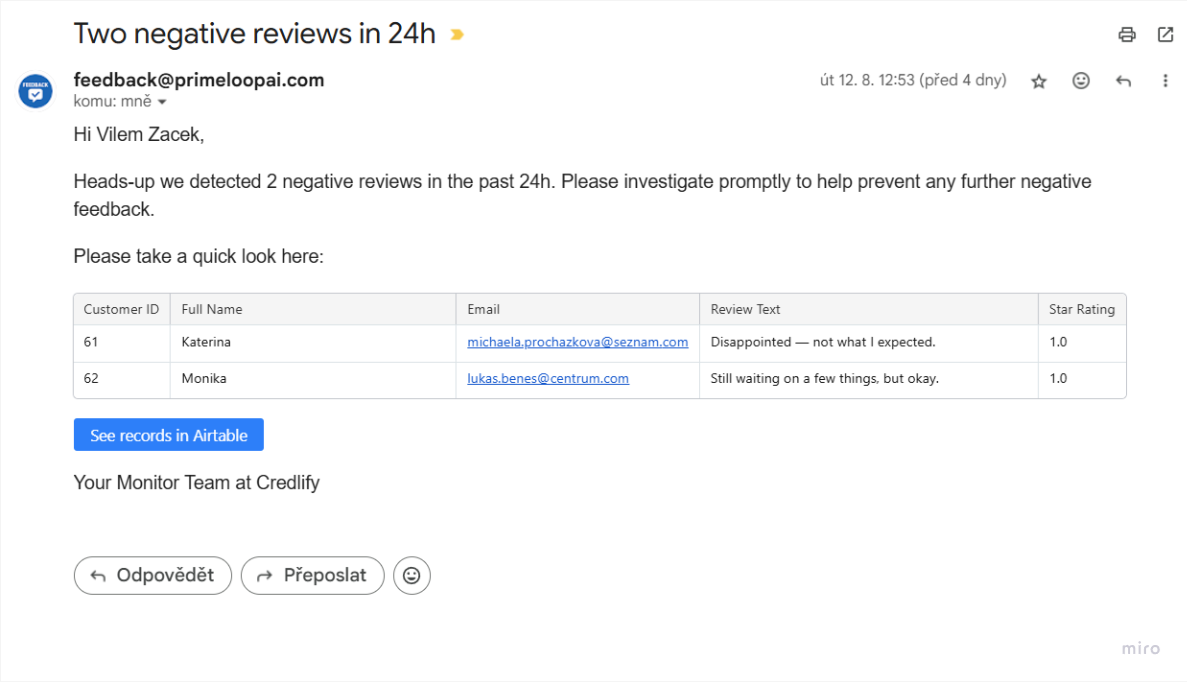
Task: Select the Katerina name cell
Action: click(x=206, y=342)
